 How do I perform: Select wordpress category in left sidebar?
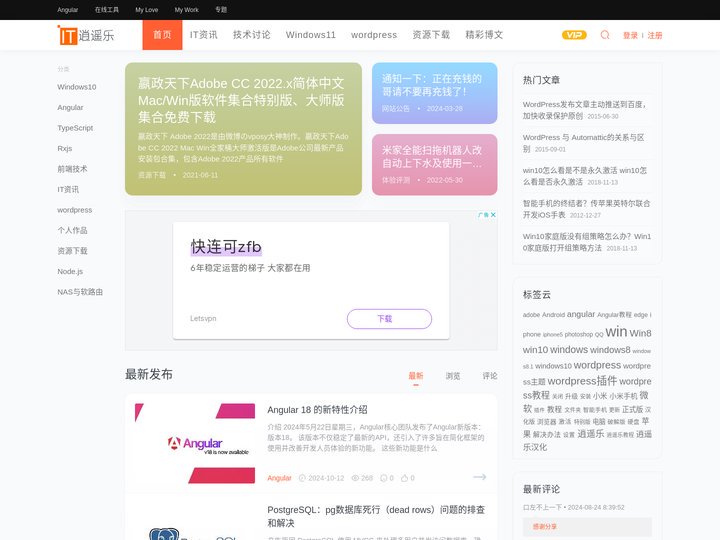74,210
